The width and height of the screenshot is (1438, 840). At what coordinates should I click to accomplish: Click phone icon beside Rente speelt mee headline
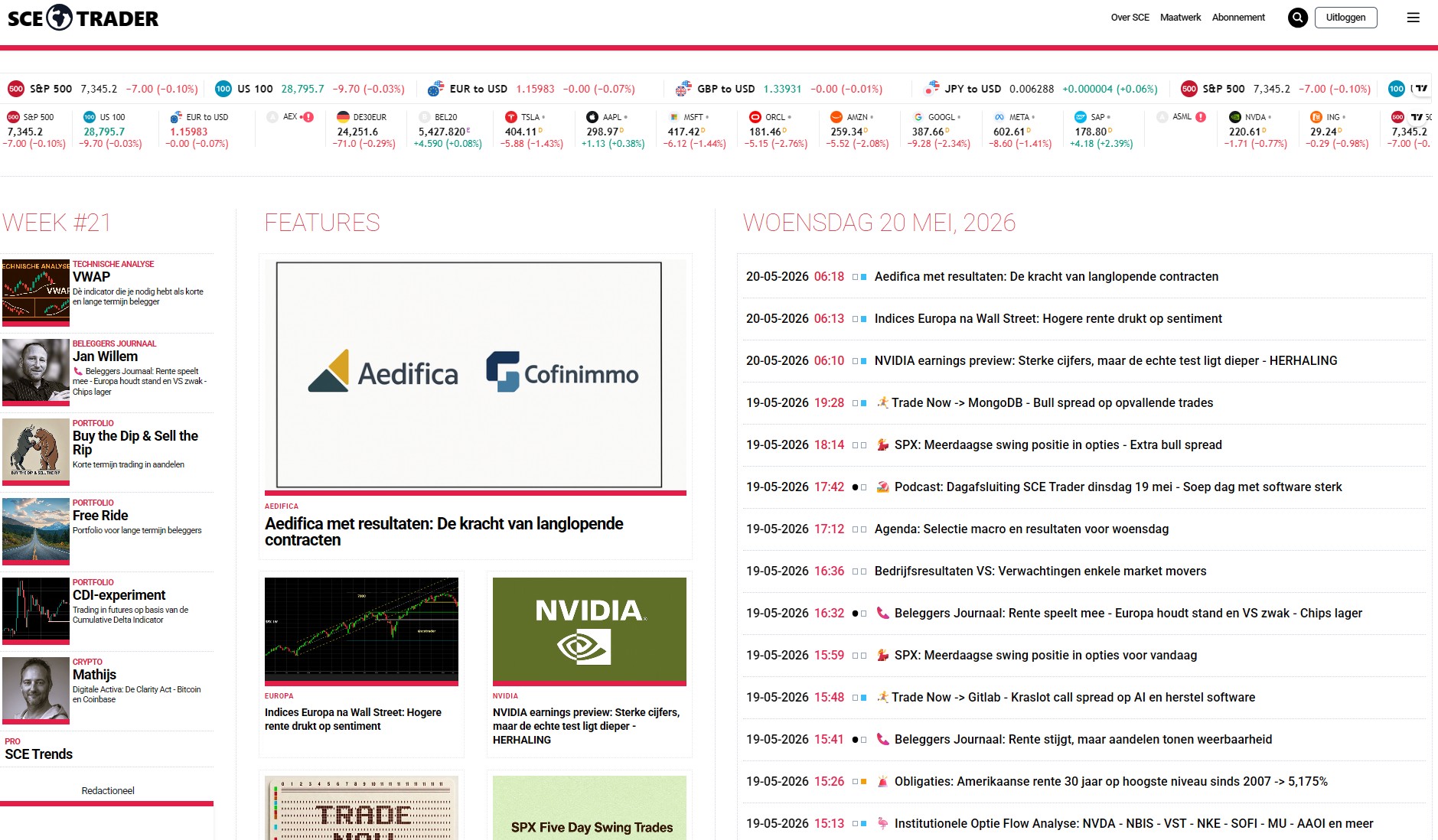pos(882,613)
